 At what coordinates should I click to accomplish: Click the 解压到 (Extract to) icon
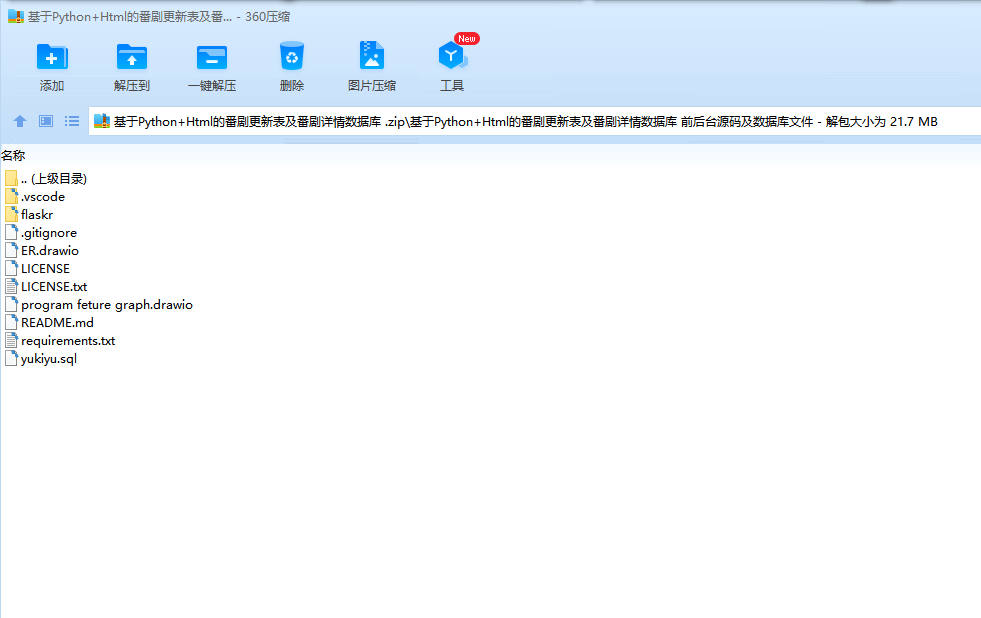(131, 57)
